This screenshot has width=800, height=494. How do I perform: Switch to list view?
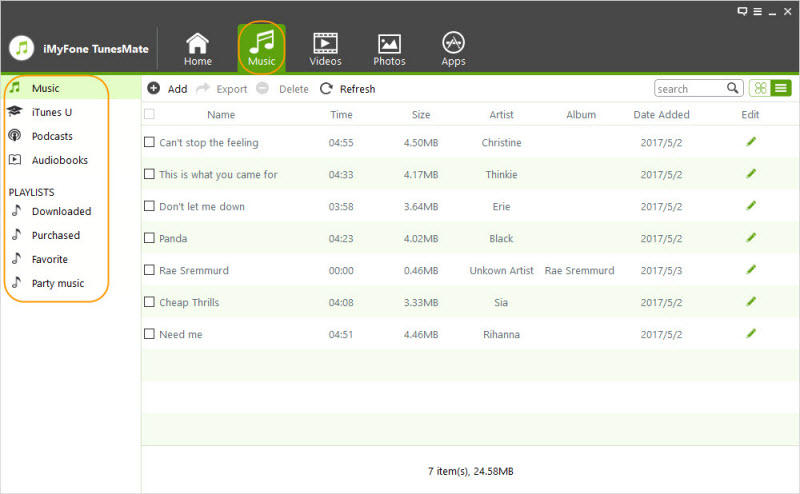coord(781,88)
